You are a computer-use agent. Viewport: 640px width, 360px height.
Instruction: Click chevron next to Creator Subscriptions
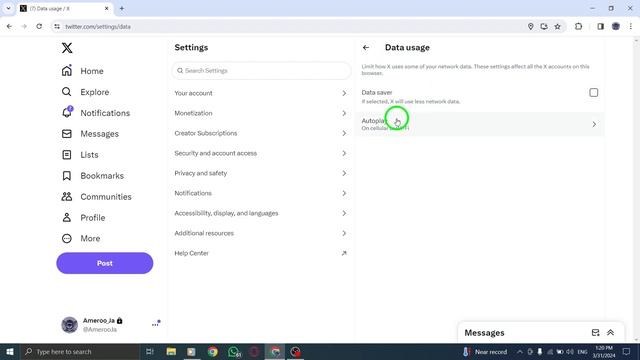[344, 133]
